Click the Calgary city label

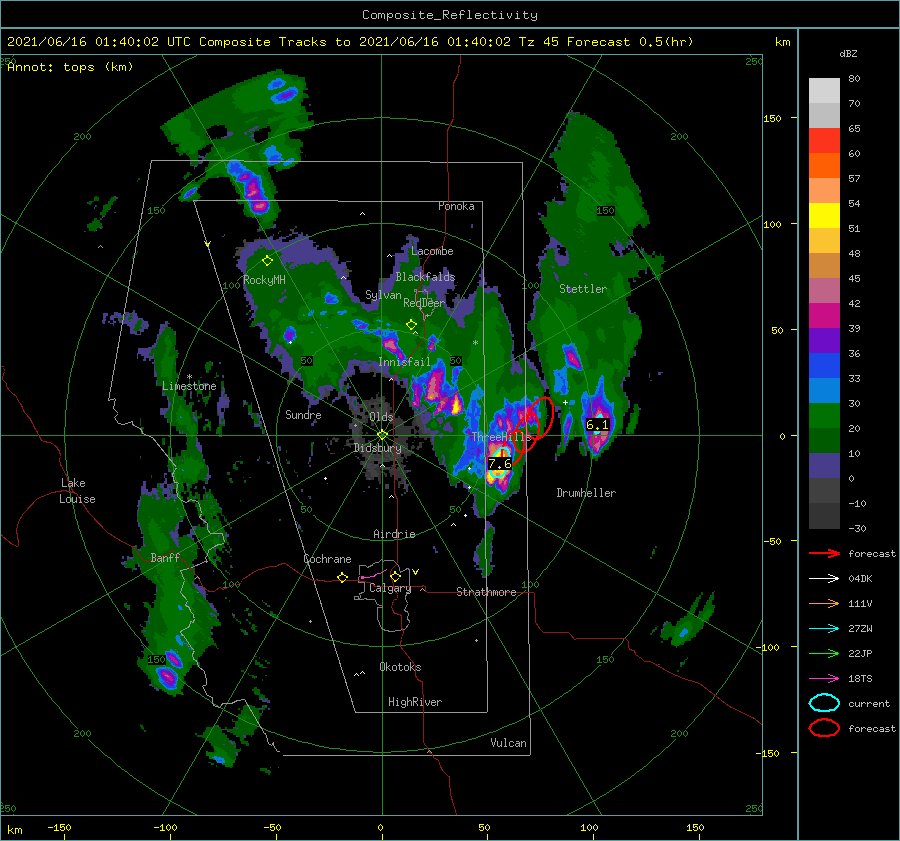pyautogui.click(x=390, y=588)
